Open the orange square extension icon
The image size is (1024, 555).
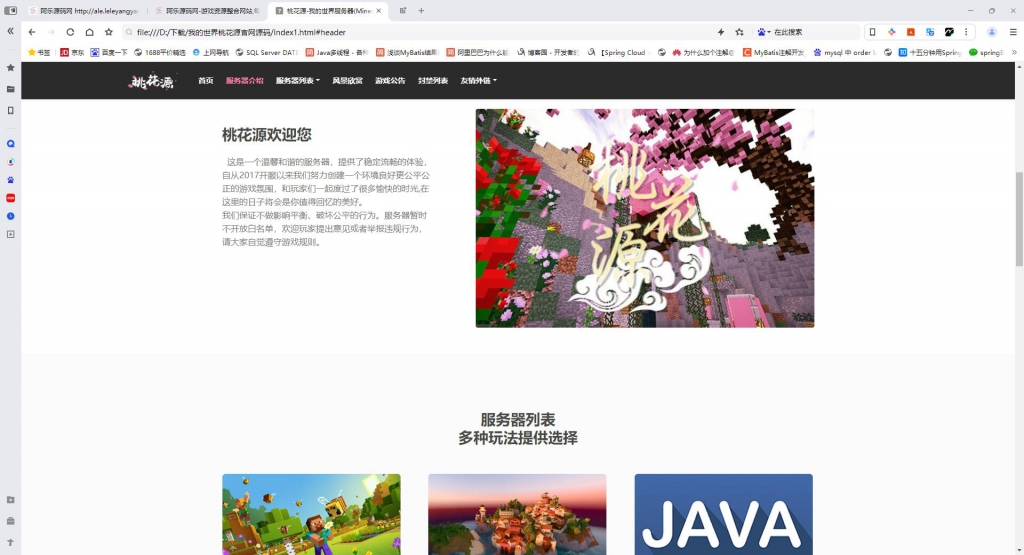pos(910,32)
